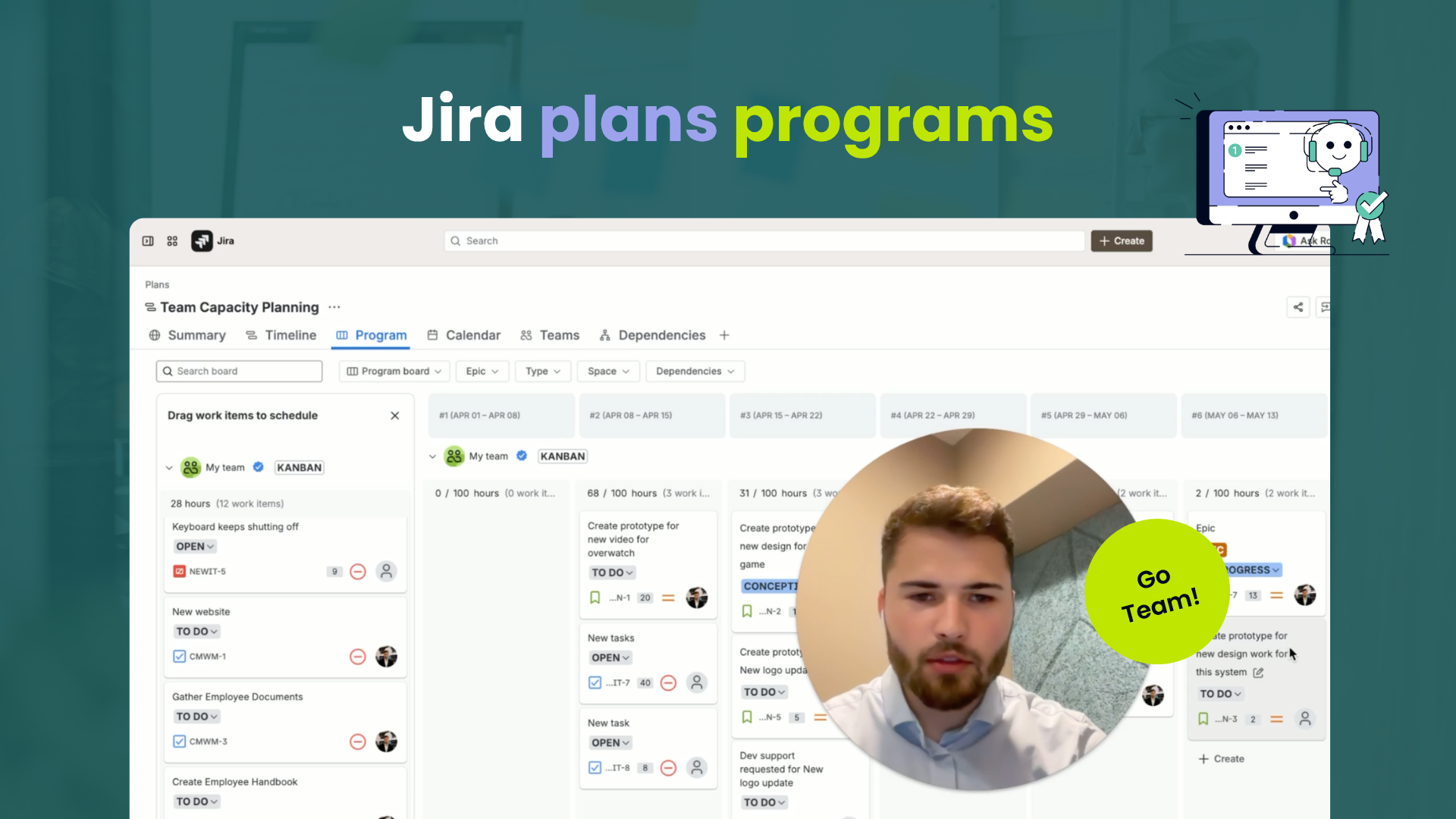
Task: Toggle the IT-7 task checkbox icon
Action: (x=595, y=682)
